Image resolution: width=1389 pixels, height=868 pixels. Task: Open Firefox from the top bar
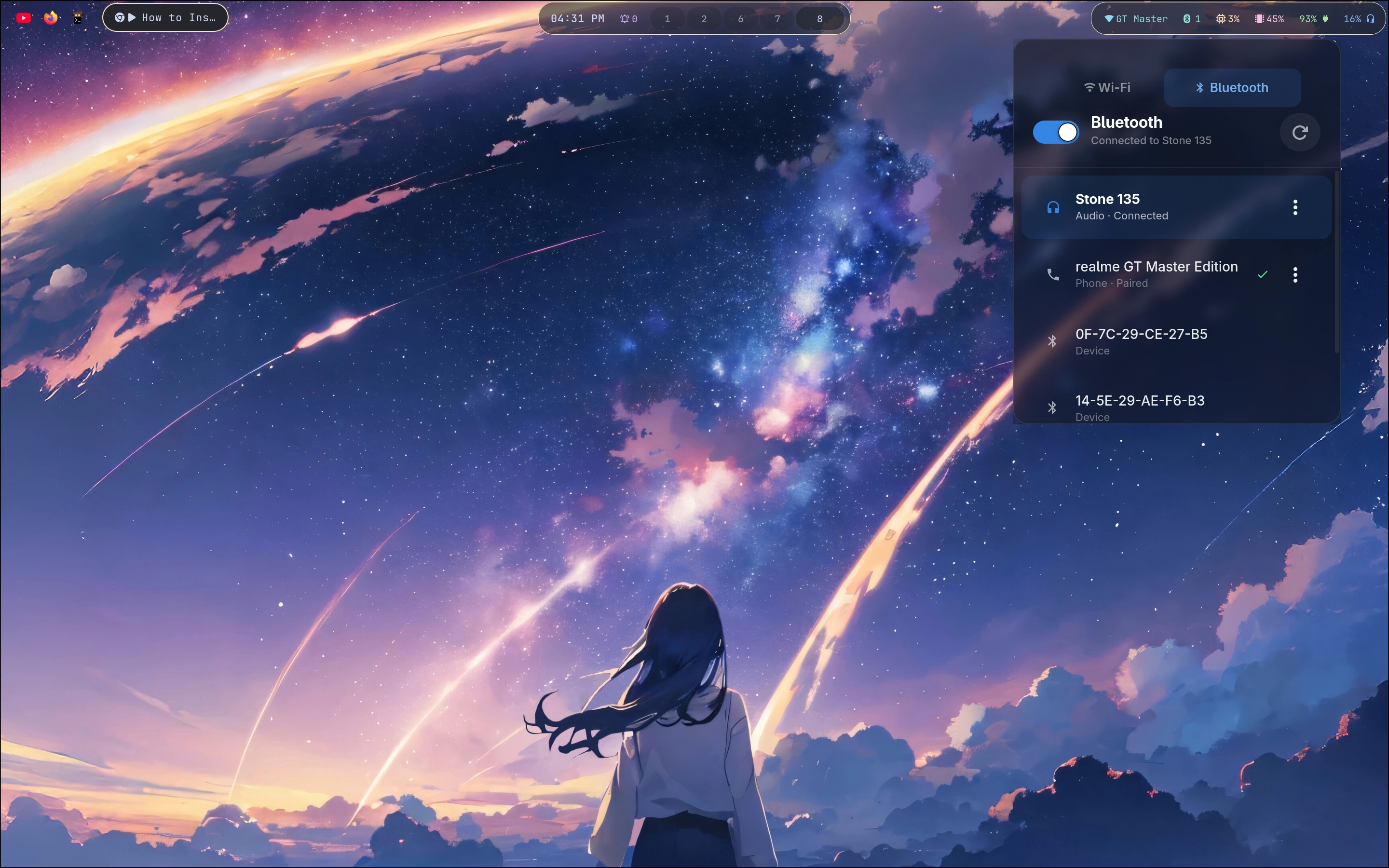point(51,18)
